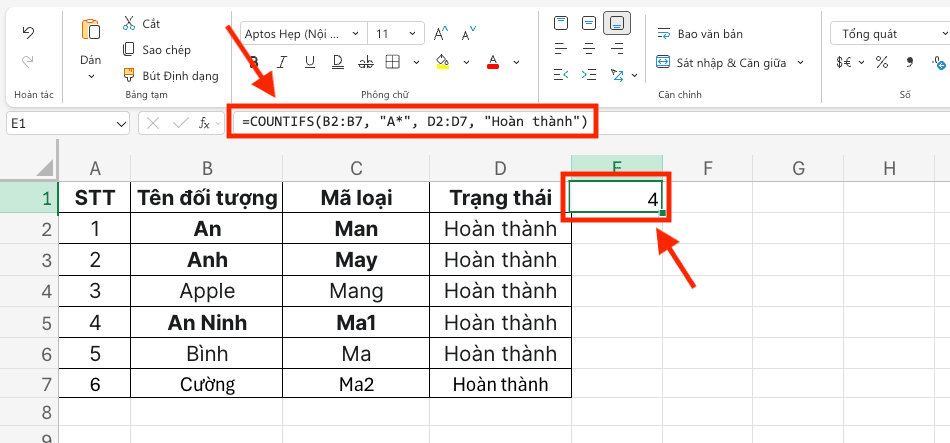The image size is (950, 443).
Task: Toggle strikethrough formatting
Action: point(366,62)
